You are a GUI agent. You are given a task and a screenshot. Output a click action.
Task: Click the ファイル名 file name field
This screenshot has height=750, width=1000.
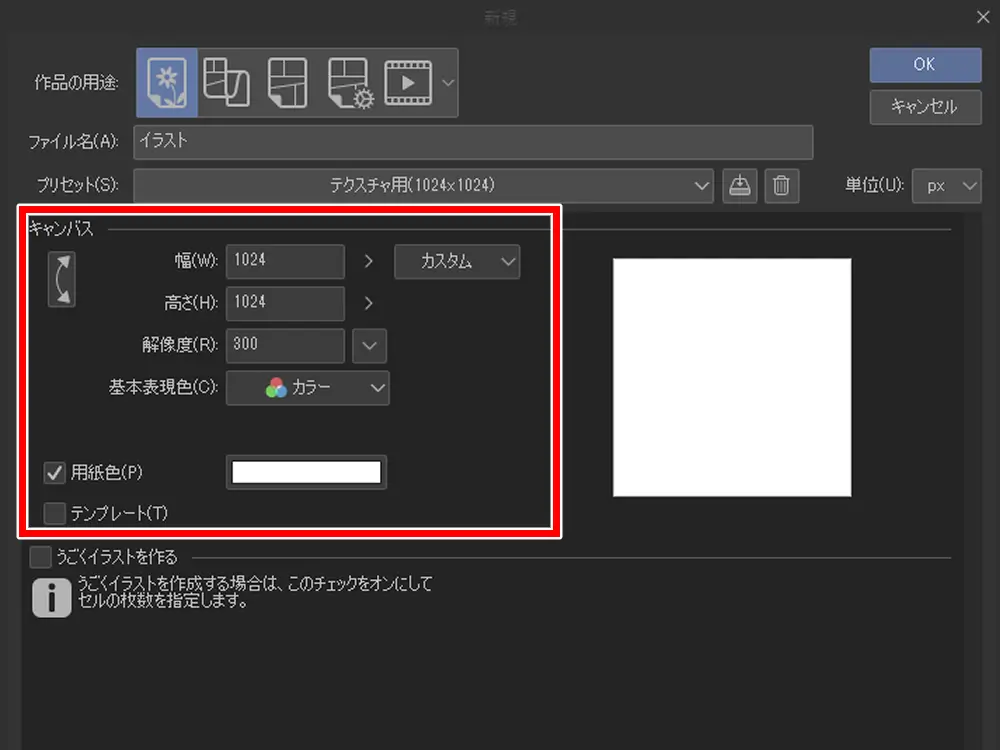coord(472,142)
